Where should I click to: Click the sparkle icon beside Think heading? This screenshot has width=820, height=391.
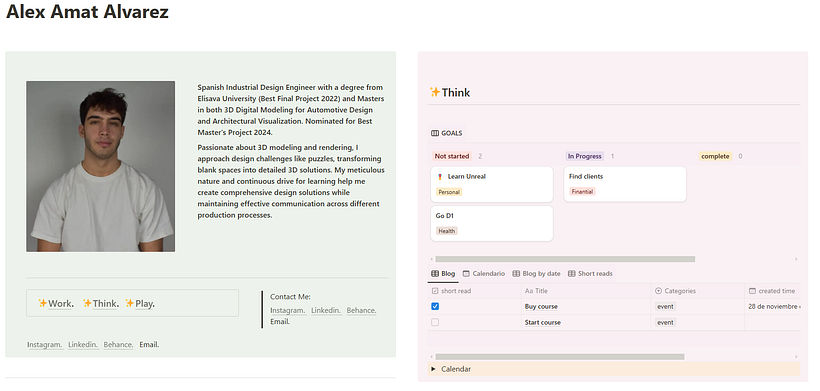click(x=435, y=93)
